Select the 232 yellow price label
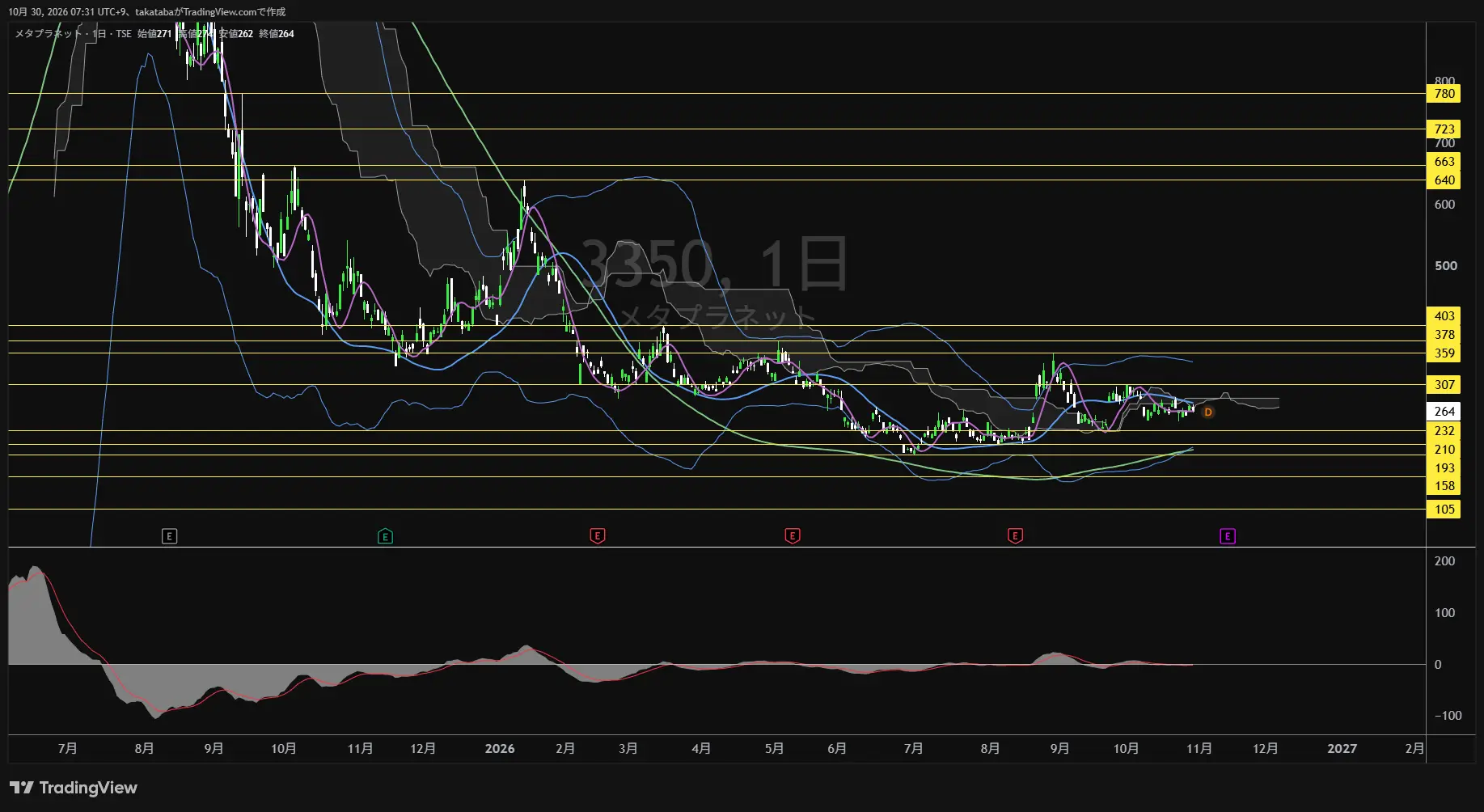 tap(1444, 431)
